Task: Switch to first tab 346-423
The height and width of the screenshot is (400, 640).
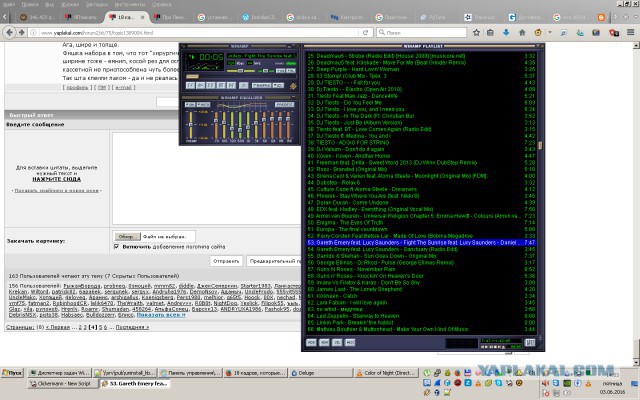Action: (37, 17)
